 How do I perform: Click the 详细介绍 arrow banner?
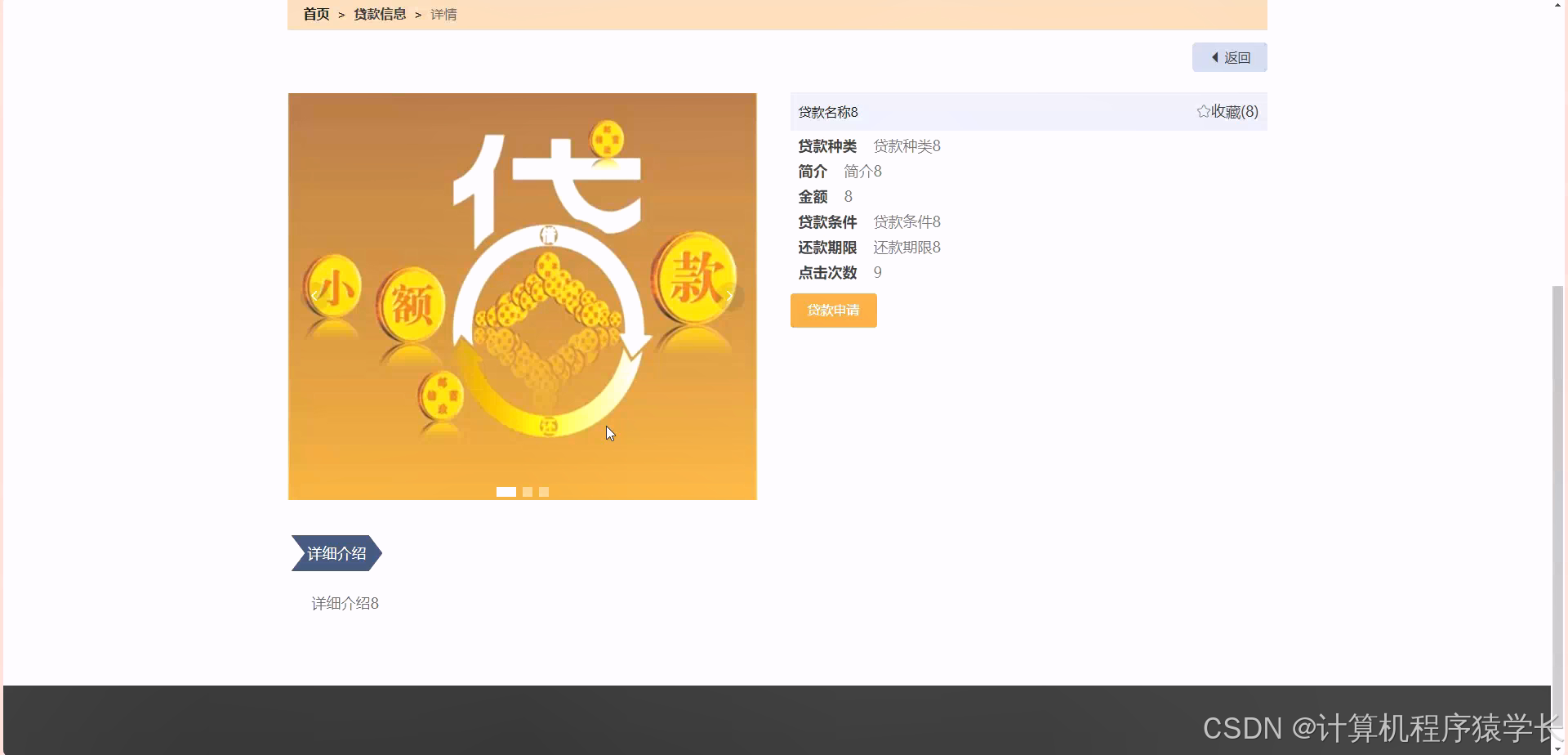click(x=336, y=552)
